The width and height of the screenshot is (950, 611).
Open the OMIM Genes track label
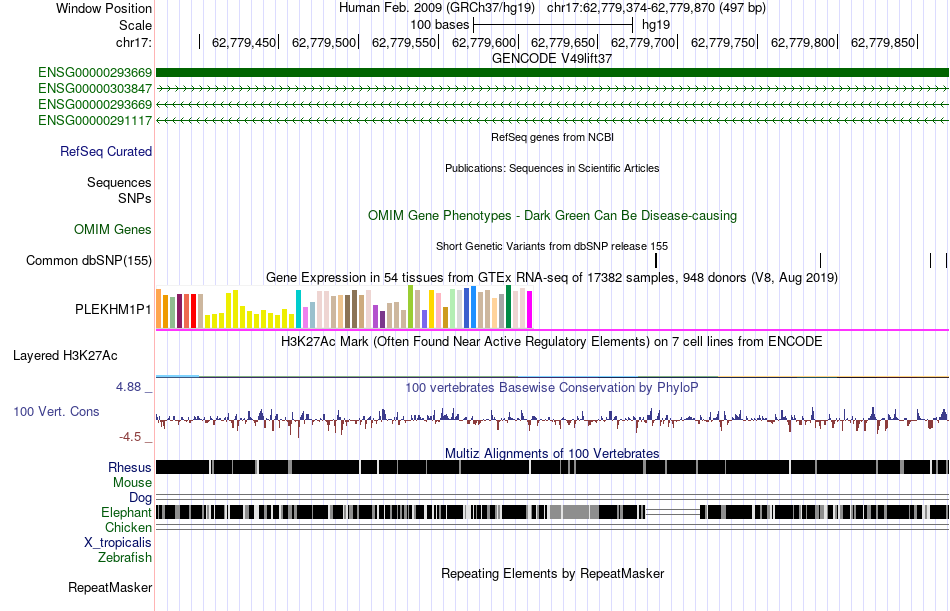pyautogui.click(x=113, y=230)
